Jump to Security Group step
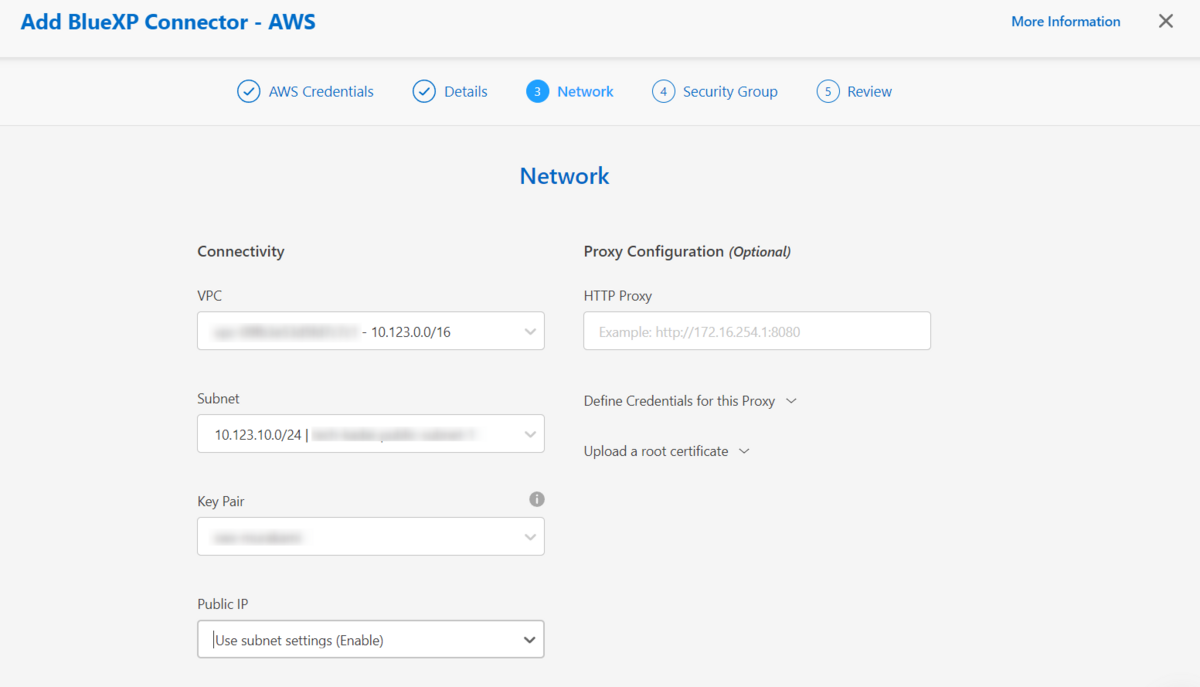This screenshot has width=1200, height=687. click(730, 91)
